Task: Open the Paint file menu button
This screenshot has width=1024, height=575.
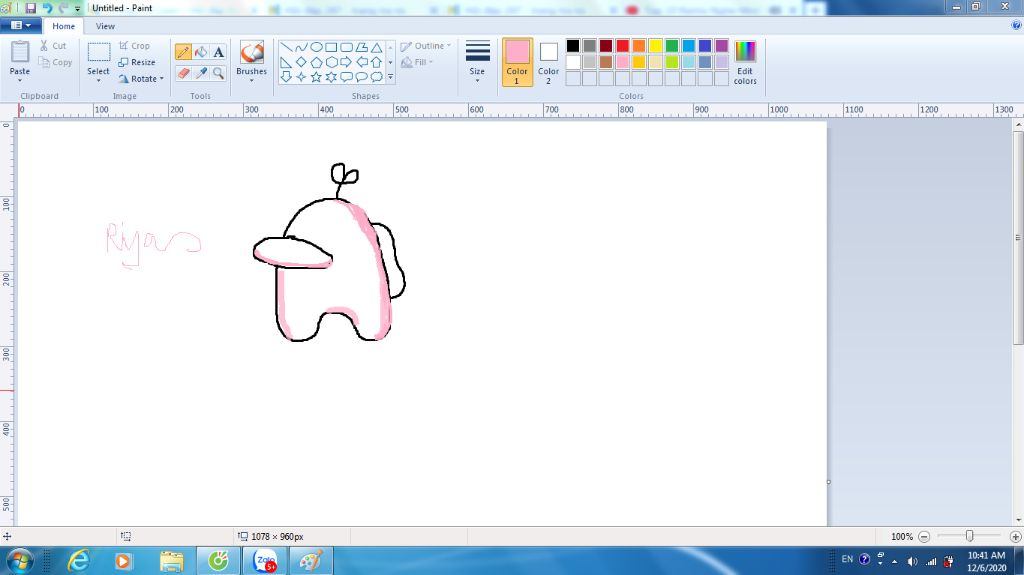Action: [21, 25]
